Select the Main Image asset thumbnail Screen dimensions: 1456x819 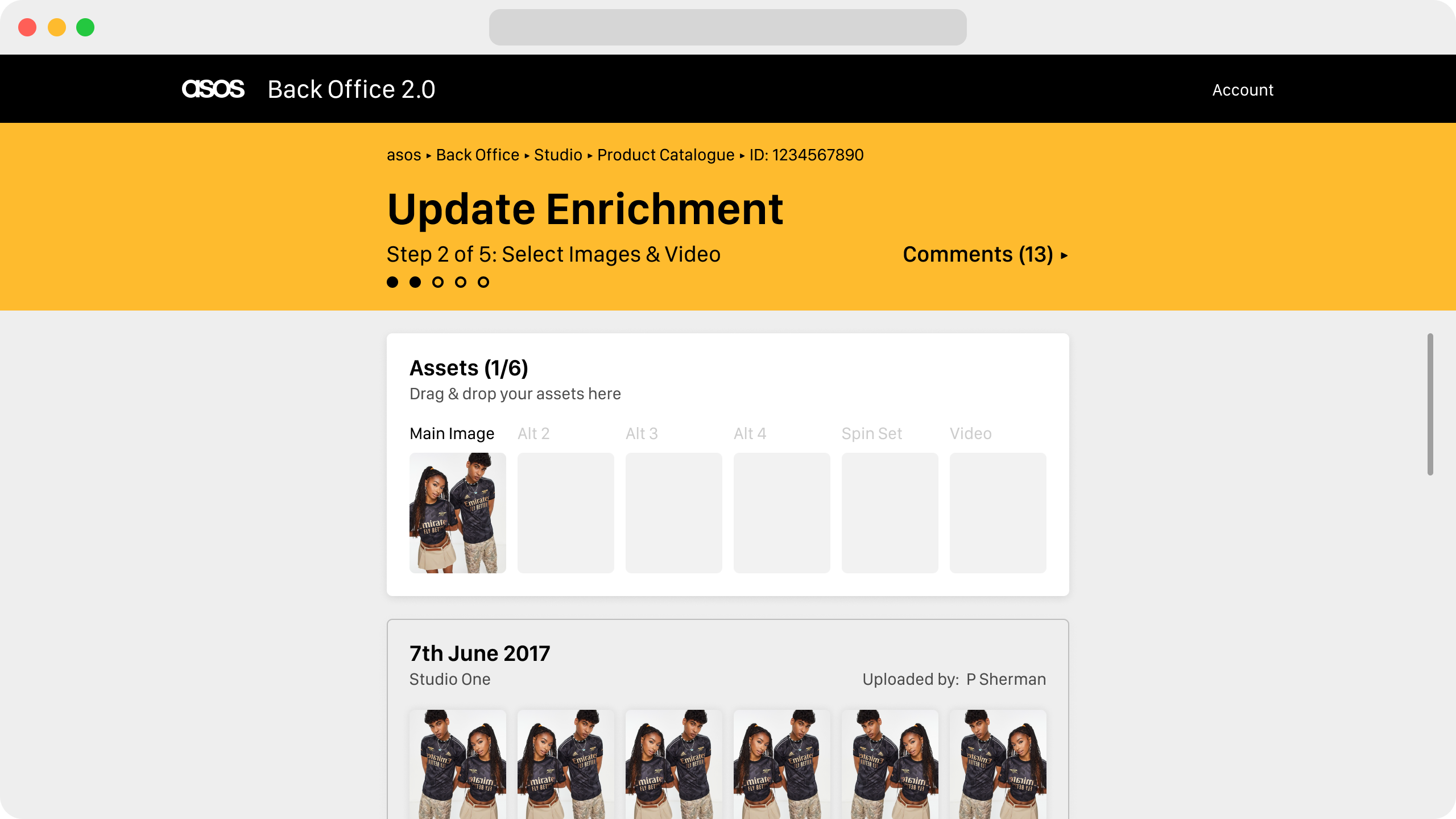click(458, 513)
